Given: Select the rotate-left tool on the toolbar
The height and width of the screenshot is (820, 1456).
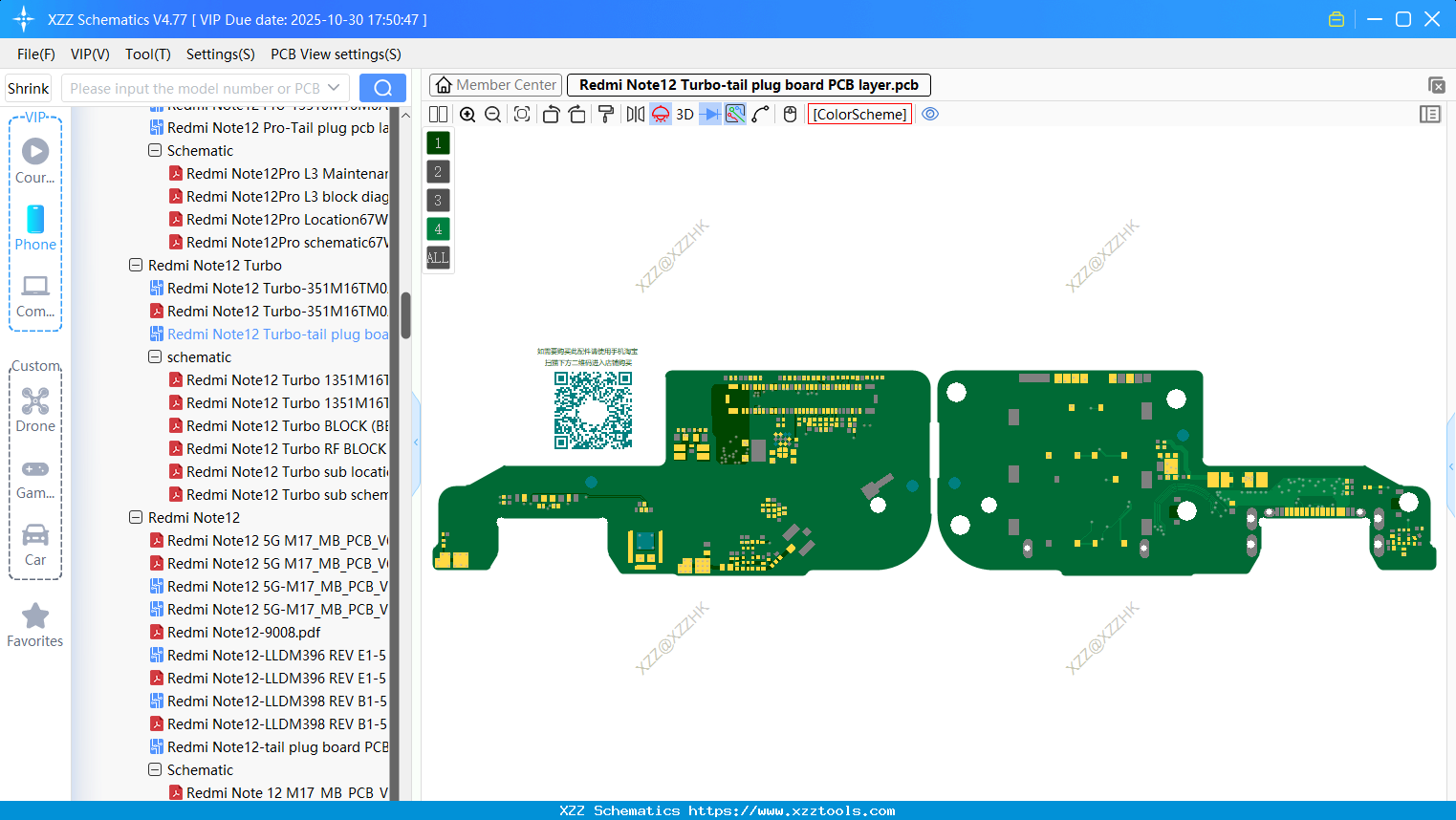Looking at the screenshot, I should coord(551,114).
